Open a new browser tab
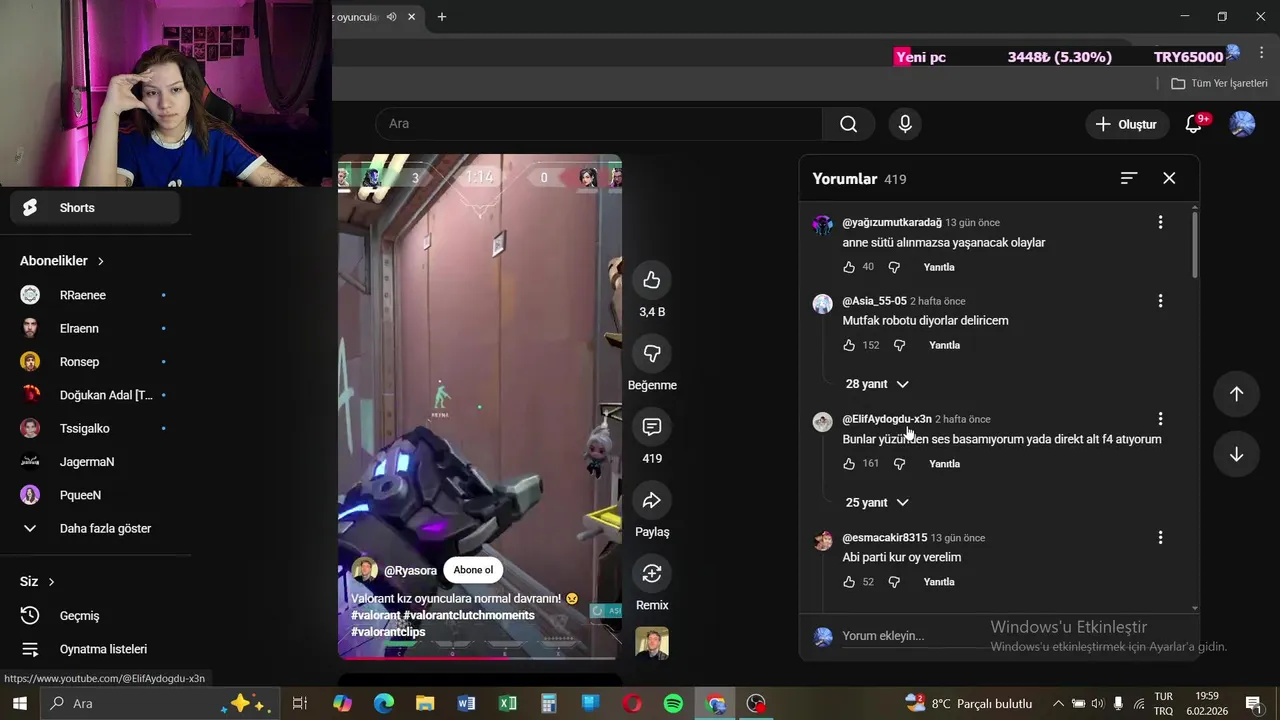Image resolution: width=1280 pixels, height=720 pixels. [442, 17]
